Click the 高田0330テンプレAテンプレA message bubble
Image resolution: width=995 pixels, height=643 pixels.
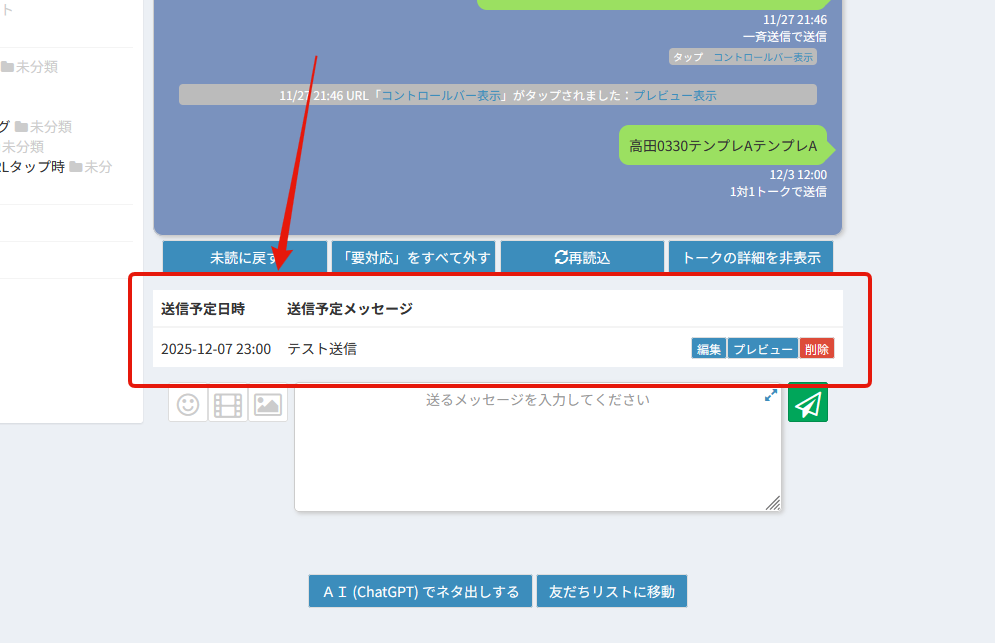click(723, 146)
